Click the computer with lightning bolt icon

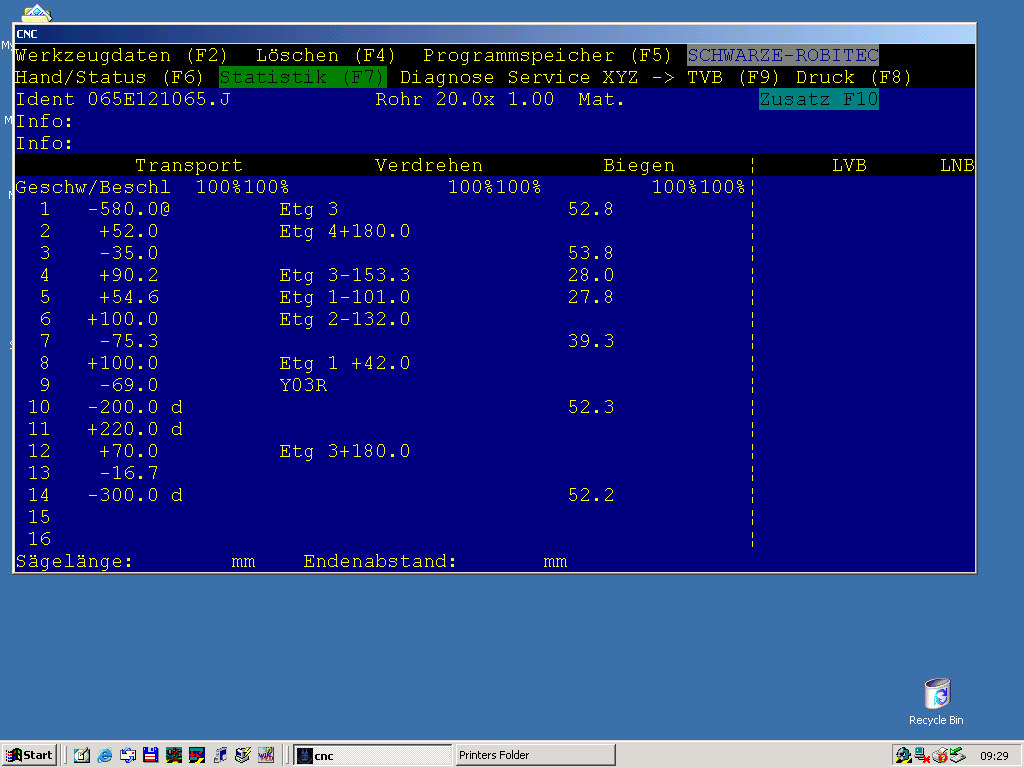243,756
